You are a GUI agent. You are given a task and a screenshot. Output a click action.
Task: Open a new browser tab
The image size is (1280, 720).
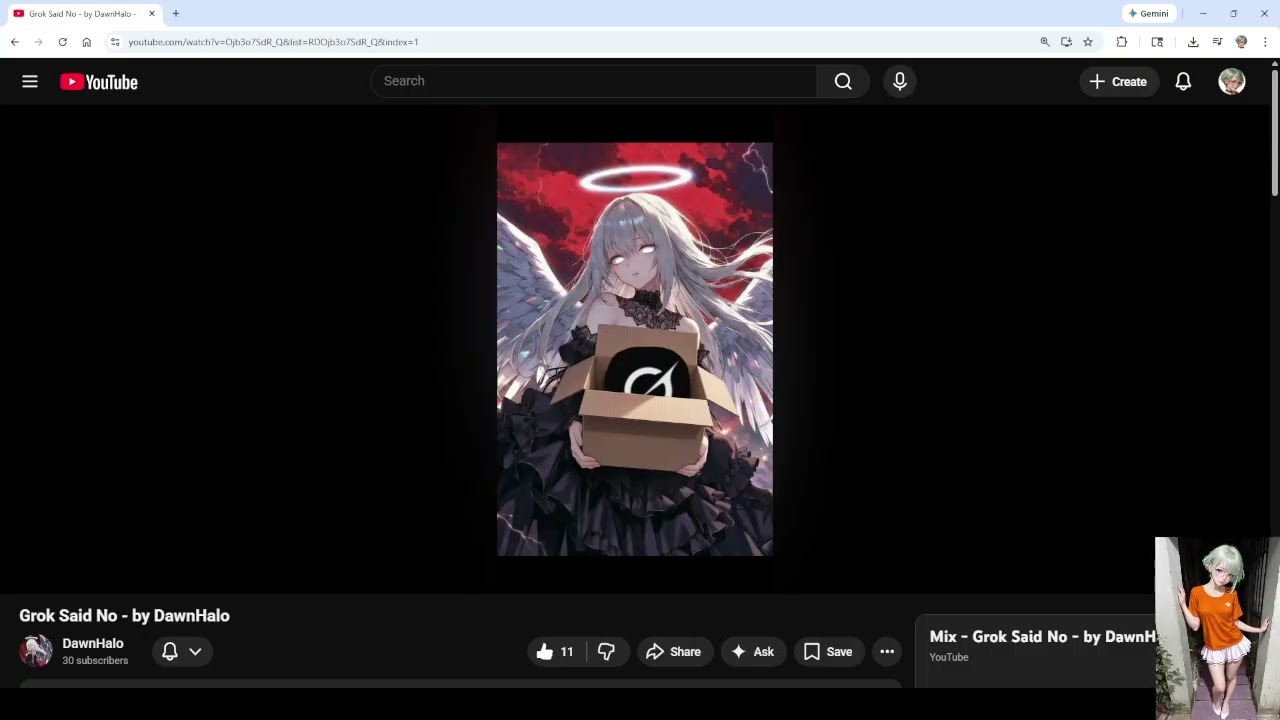click(176, 14)
